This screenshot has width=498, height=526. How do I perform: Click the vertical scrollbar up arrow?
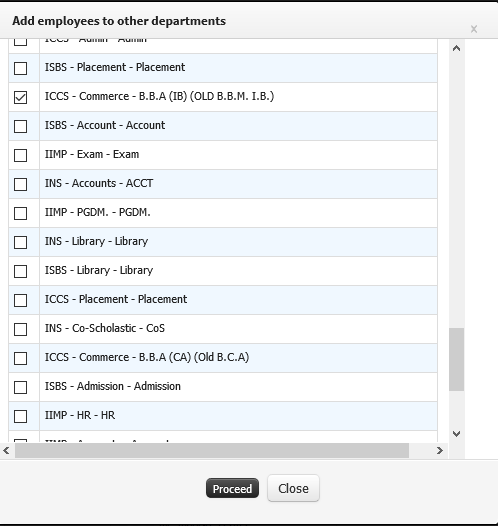pos(456,48)
